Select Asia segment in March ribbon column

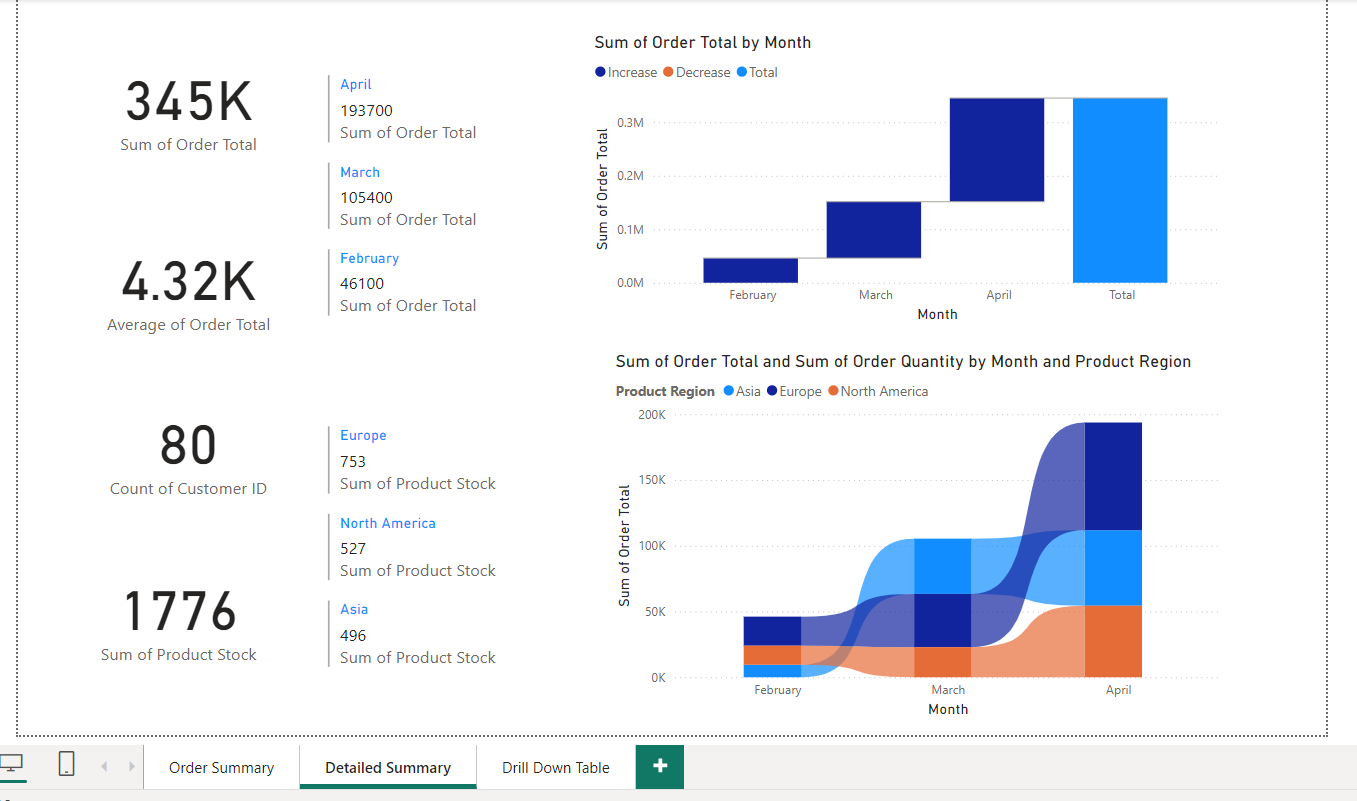click(943, 566)
